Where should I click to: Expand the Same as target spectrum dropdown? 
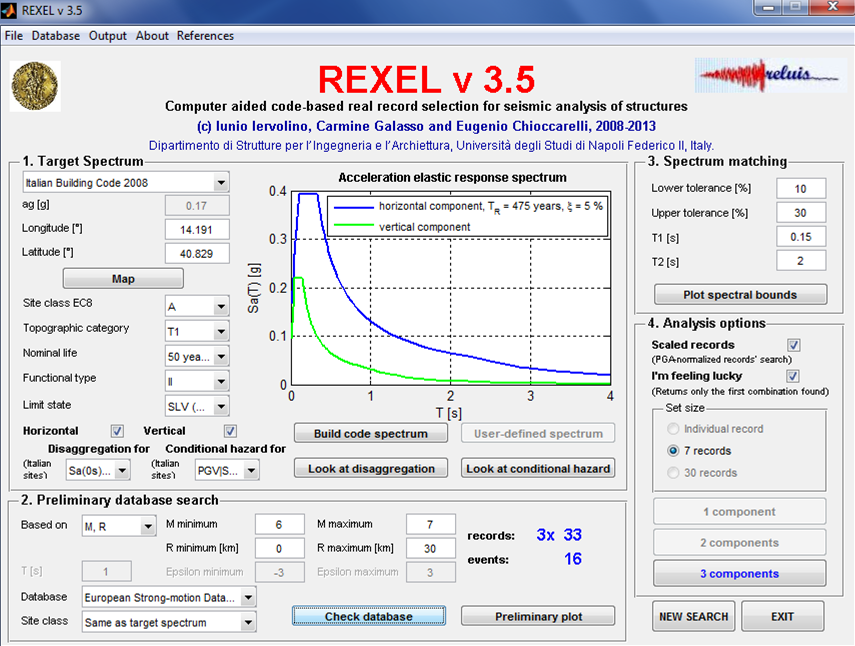click(x=169, y=623)
